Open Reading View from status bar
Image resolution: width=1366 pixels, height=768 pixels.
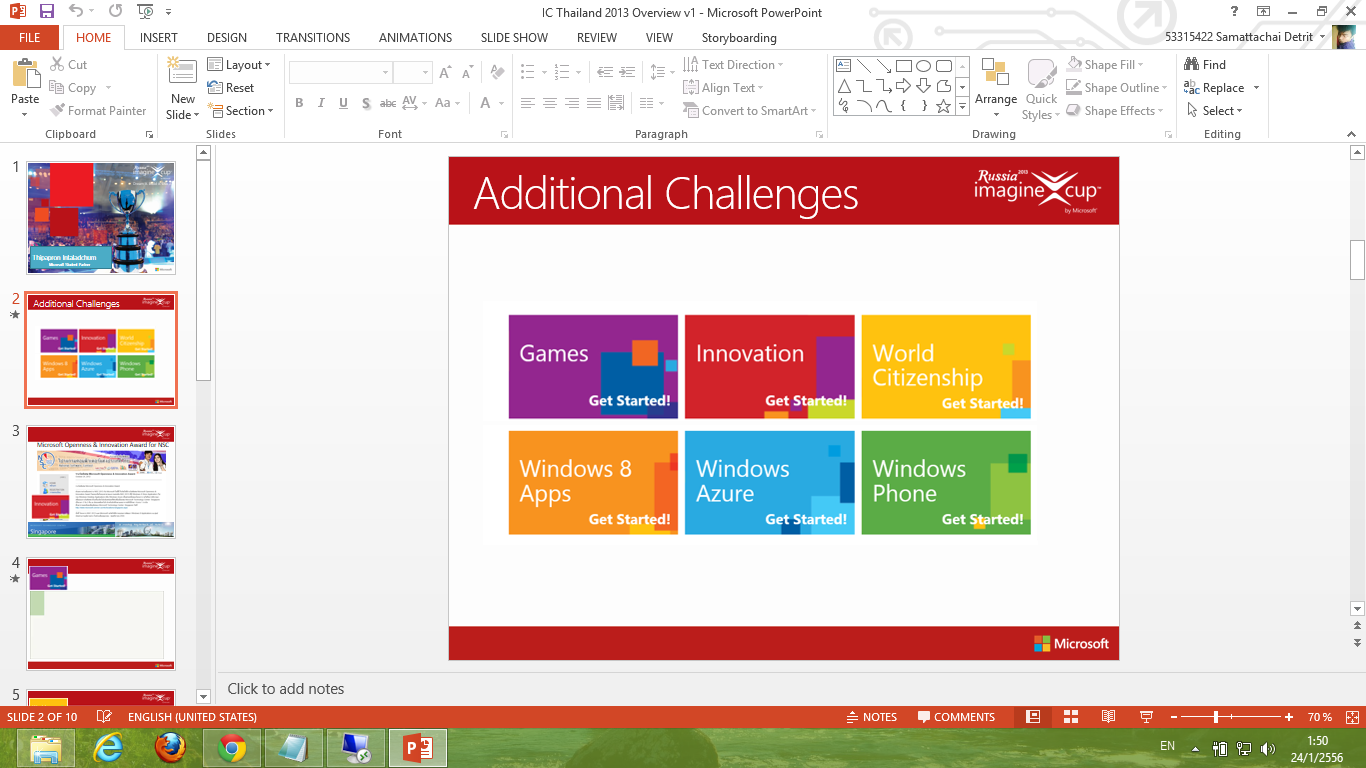[1108, 717]
